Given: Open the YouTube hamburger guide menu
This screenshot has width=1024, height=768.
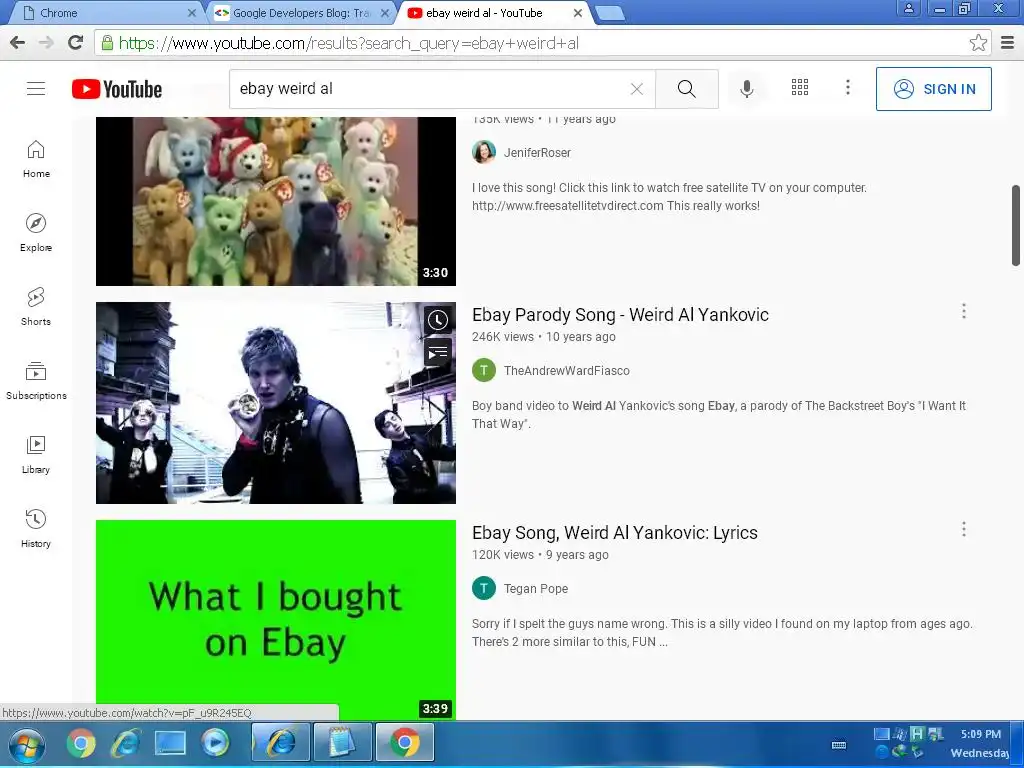Looking at the screenshot, I should pos(36,88).
